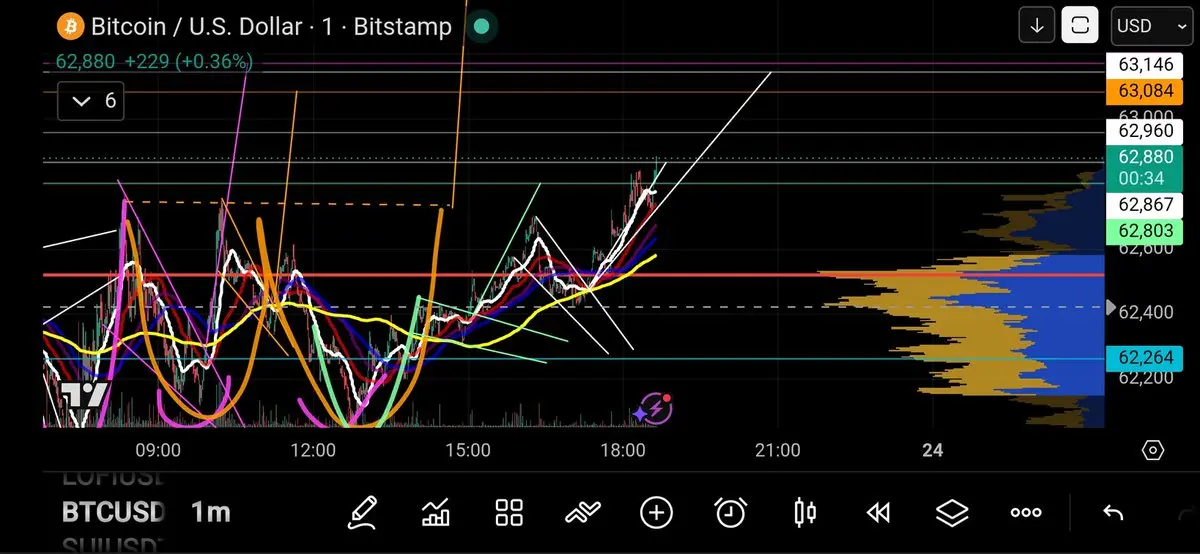The image size is (1200, 554).
Task: Select BTCUSD in the watchlist
Action: [x=113, y=513]
